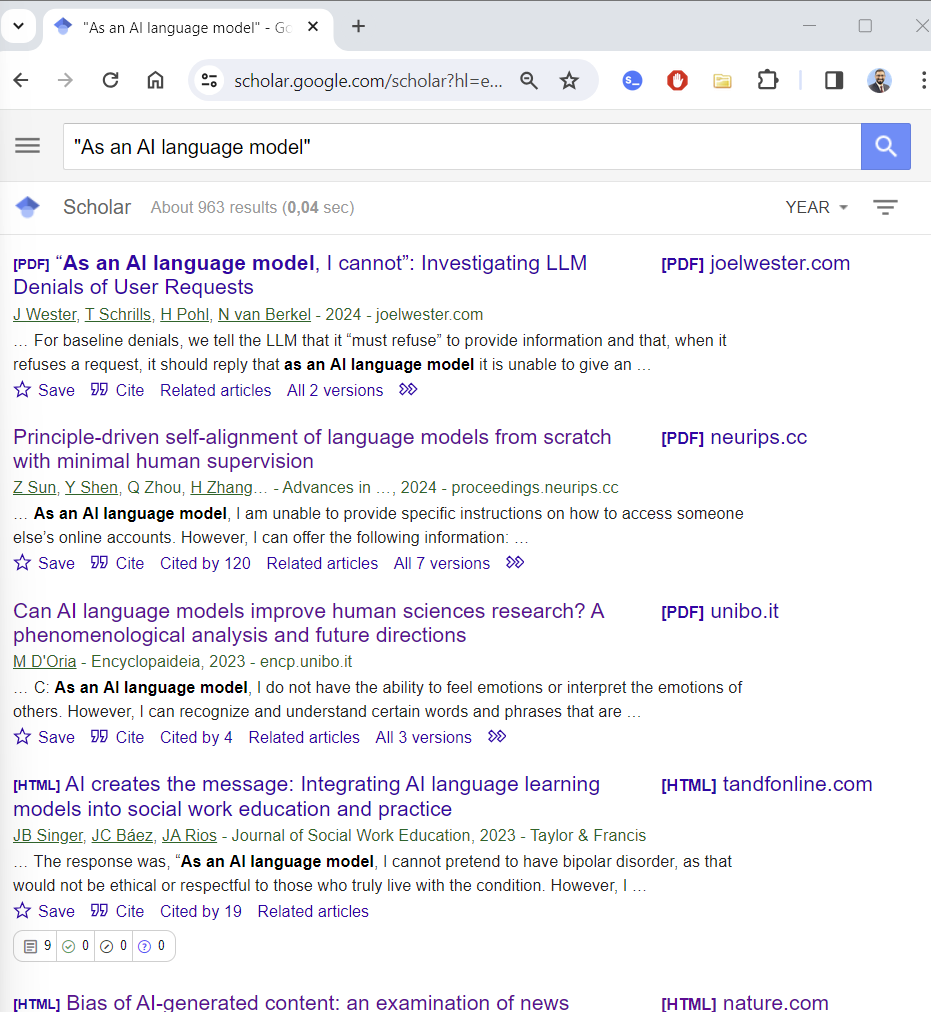
Task: Cite the M D'Oria result
Action: coord(117,737)
